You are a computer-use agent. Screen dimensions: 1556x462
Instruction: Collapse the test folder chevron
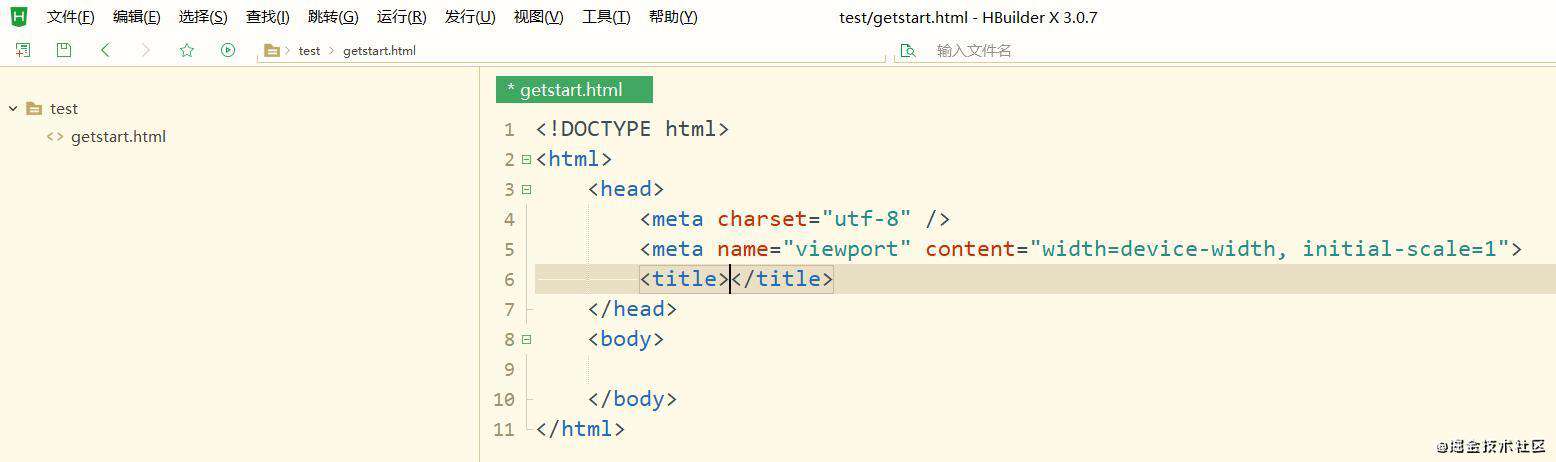[x=13, y=108]
